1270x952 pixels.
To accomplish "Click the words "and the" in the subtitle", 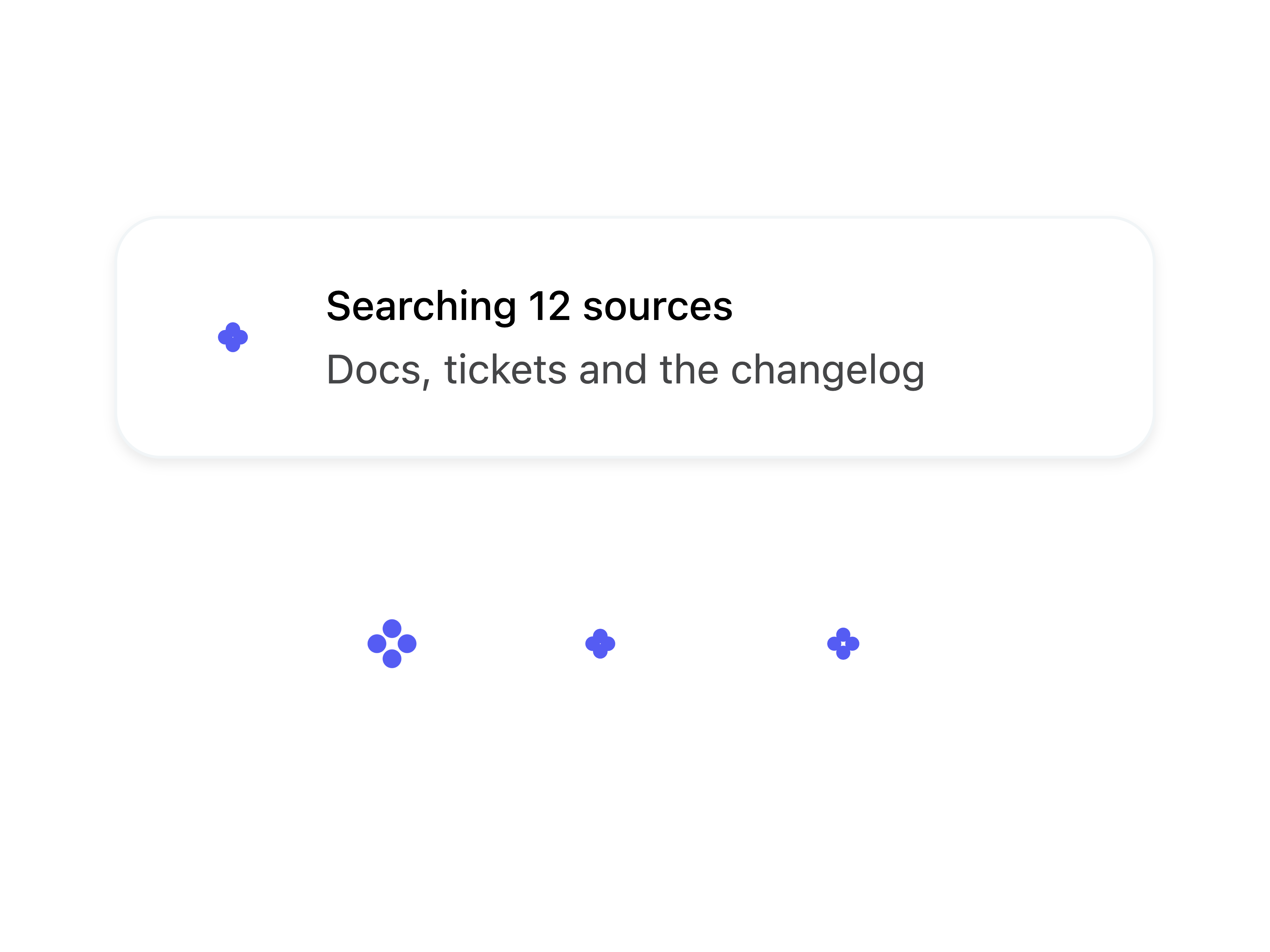I will point(649,369).
